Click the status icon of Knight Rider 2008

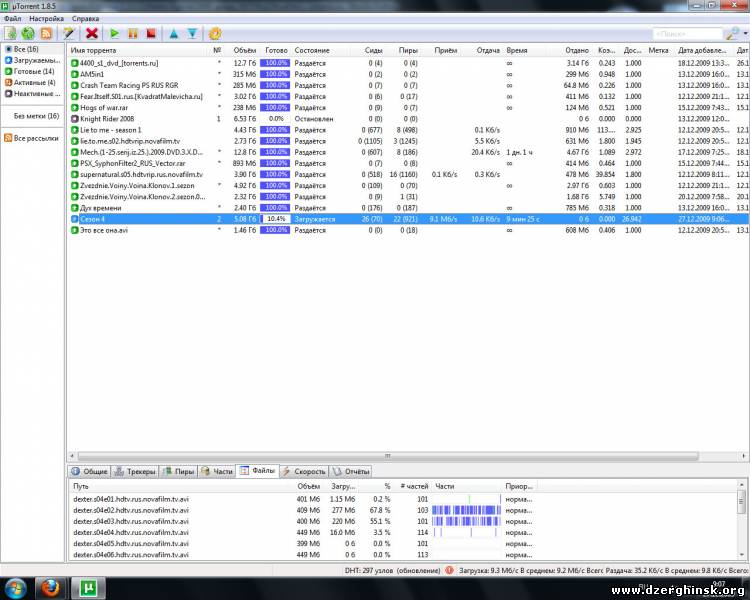[75, 119]
